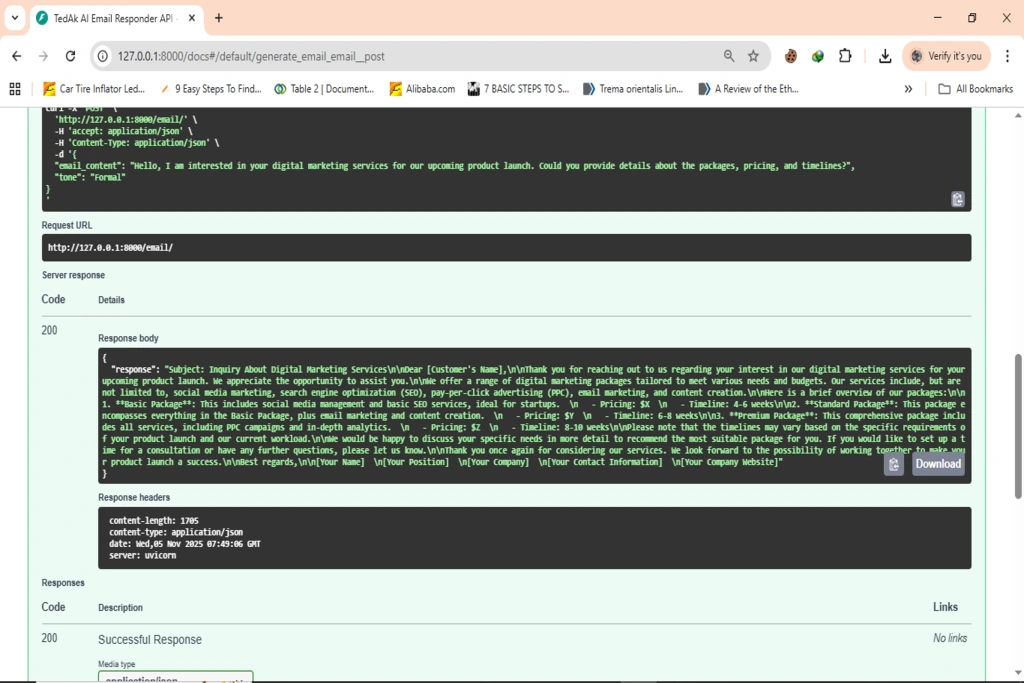Click the content-type: application/json header line
1024x683 pixels.
click(176, 532)
